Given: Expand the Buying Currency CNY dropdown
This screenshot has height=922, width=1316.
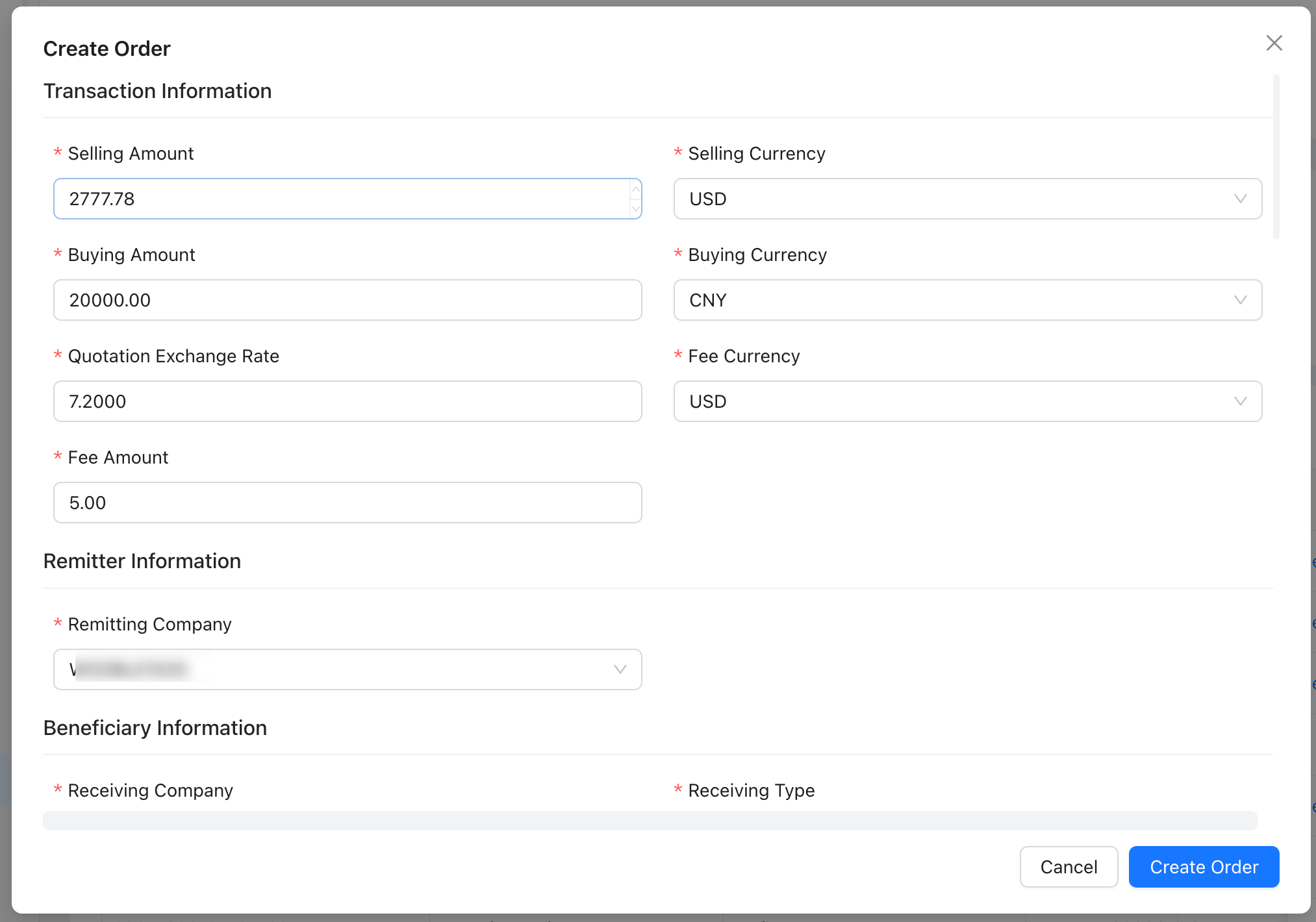Looking at the screenshot, I should (x=967, y=300).
